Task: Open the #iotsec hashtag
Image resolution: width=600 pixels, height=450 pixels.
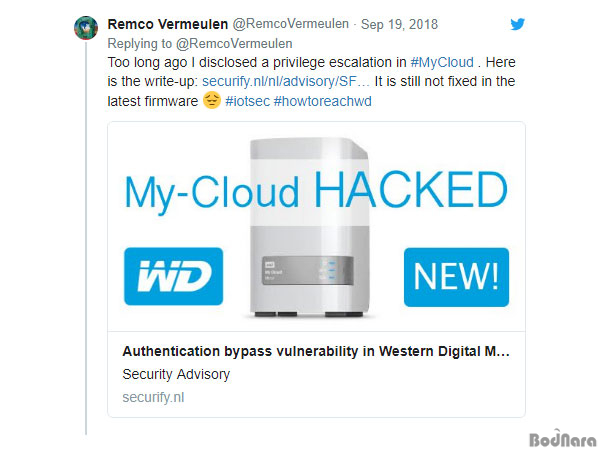Action: (247, 101)
